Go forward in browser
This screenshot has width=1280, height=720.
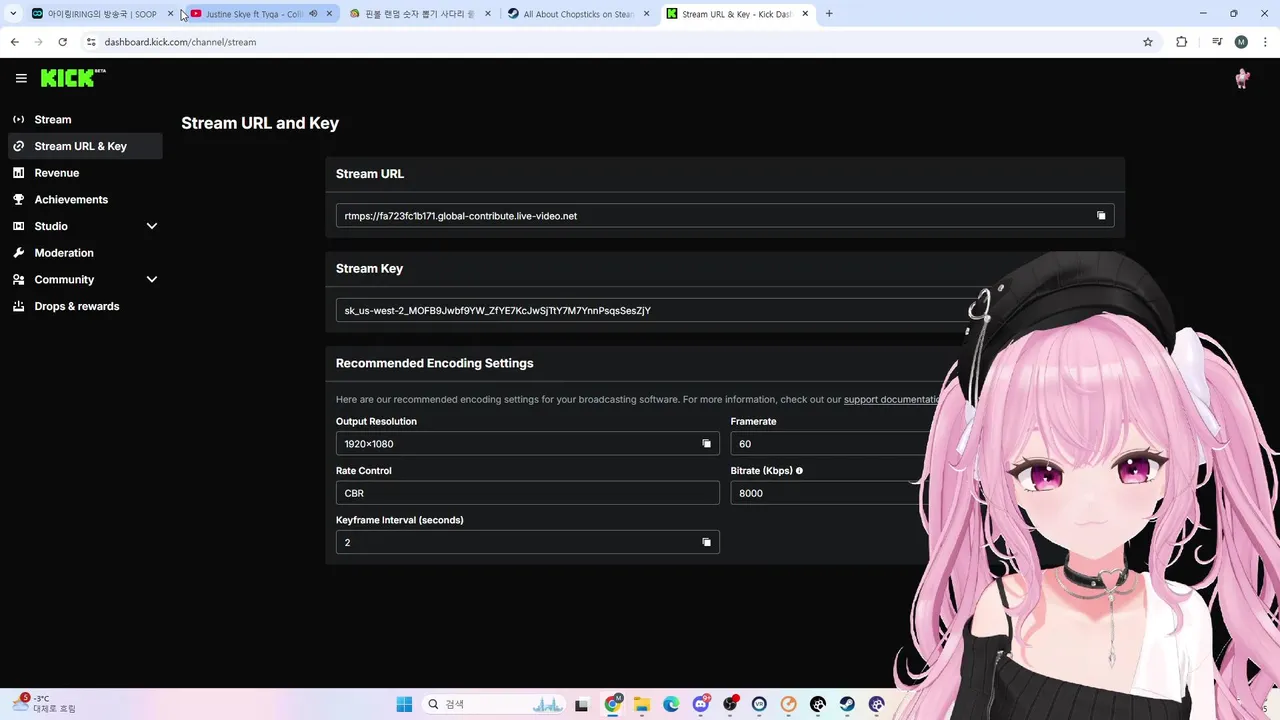pos(38,42)
